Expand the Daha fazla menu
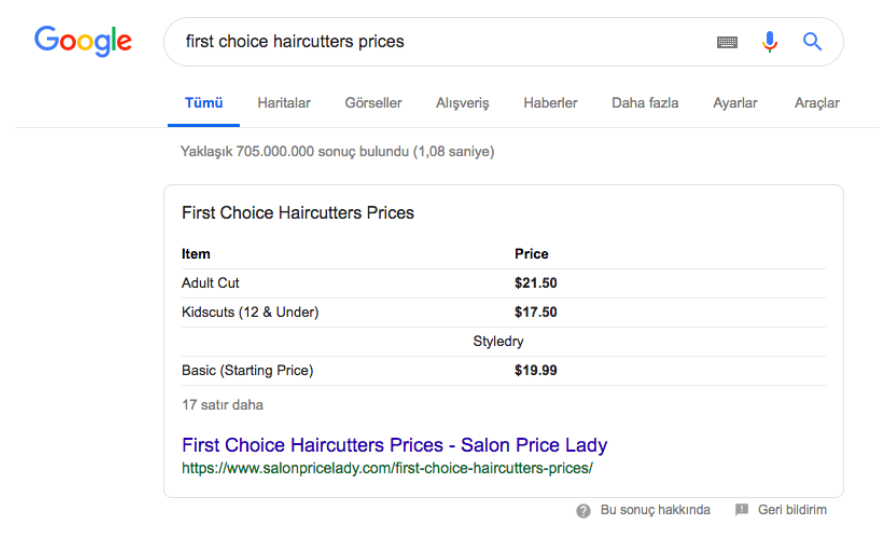Viewport: 895px width, 539px height. [x=645, y=103]
